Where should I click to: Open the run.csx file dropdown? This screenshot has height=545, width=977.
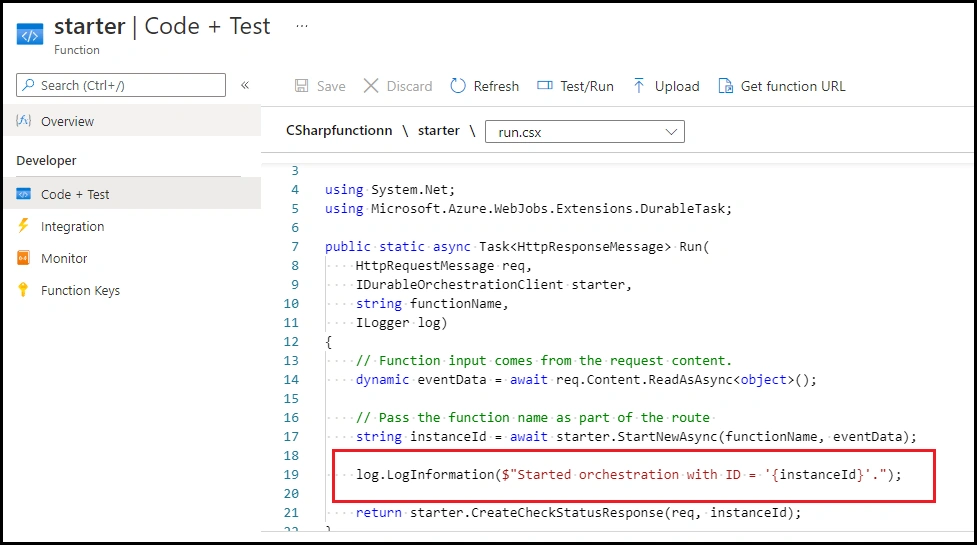(x=584, y=131)
